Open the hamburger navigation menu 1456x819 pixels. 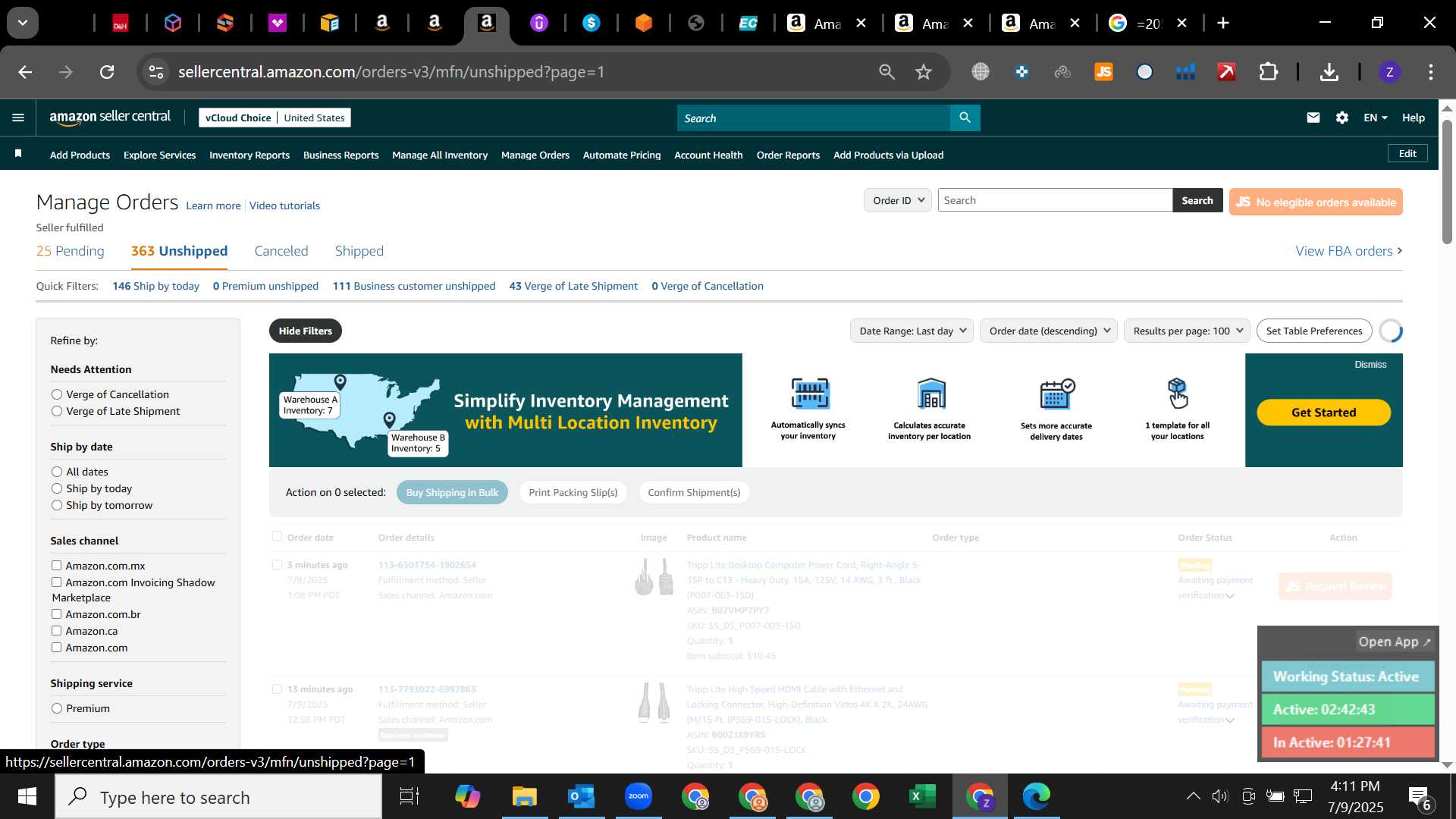coord(18,118)
